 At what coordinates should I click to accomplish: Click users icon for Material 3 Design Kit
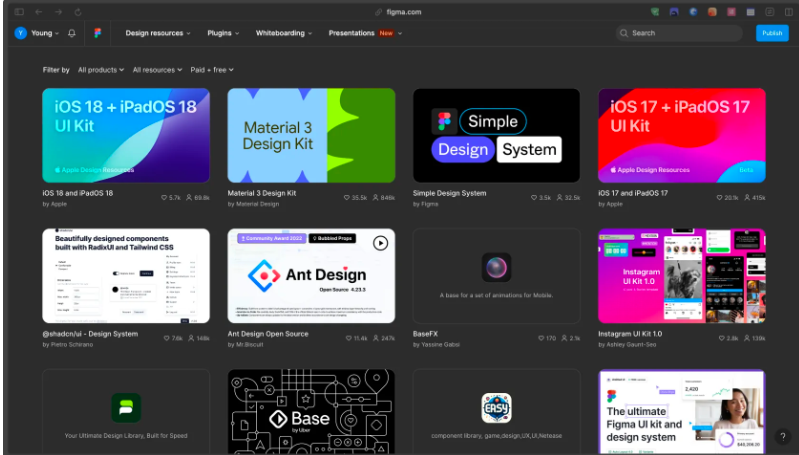click(376, 198)
